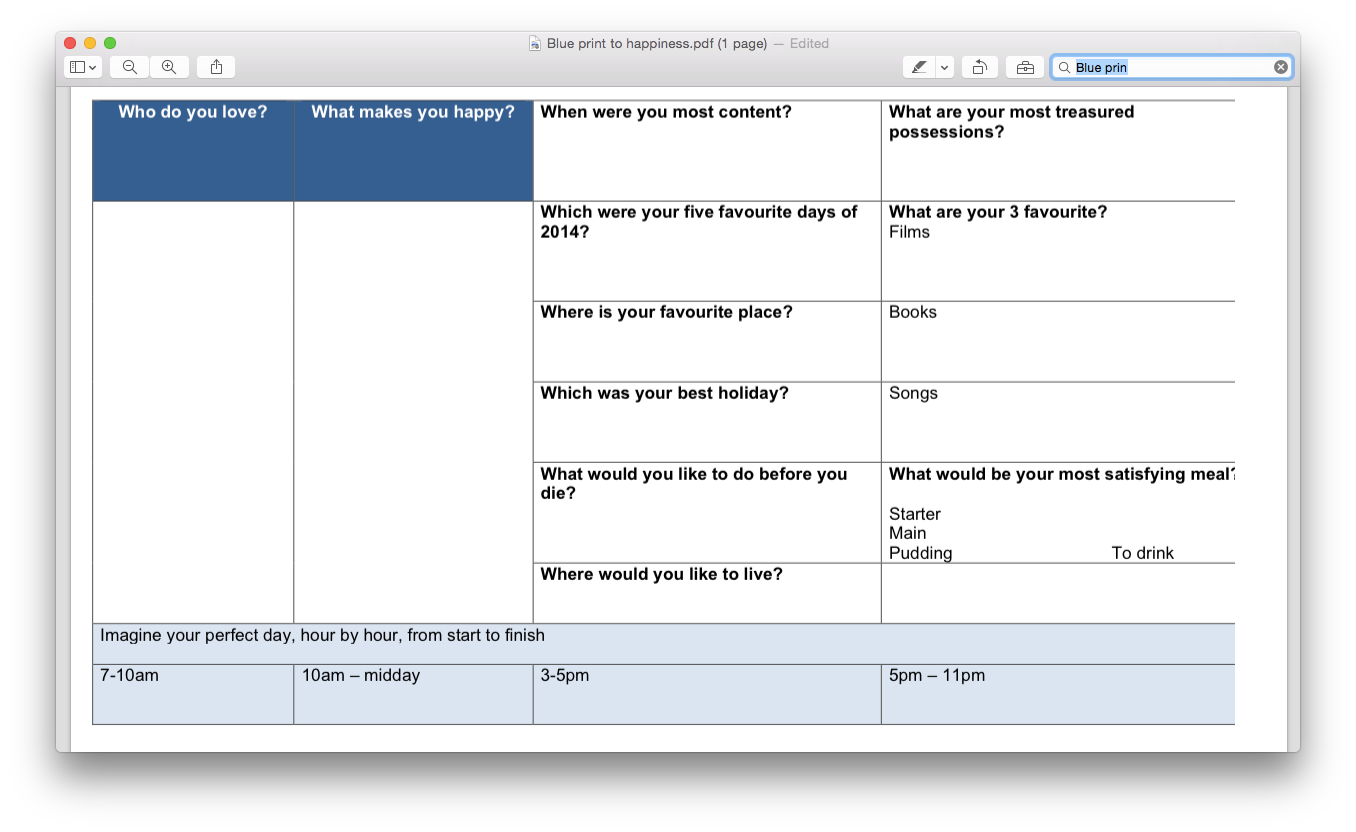
Task: Rotate the page with rotate button
Action: pos(980,67)
